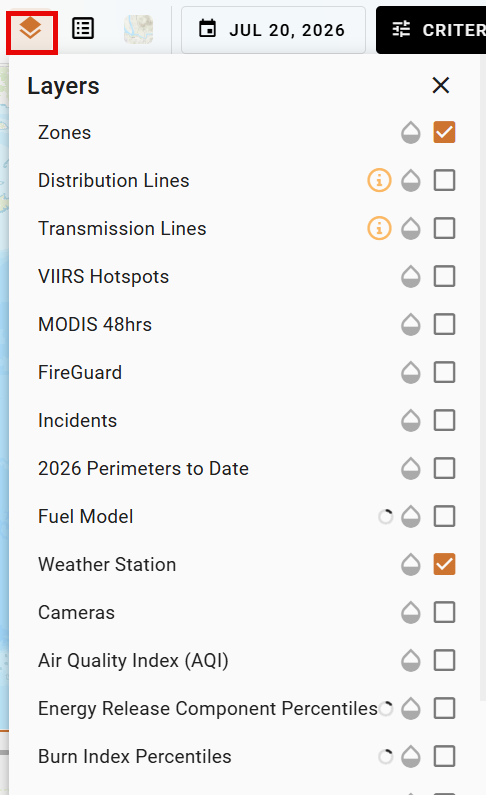Enable the Distribution Lines checkbox

444,180
